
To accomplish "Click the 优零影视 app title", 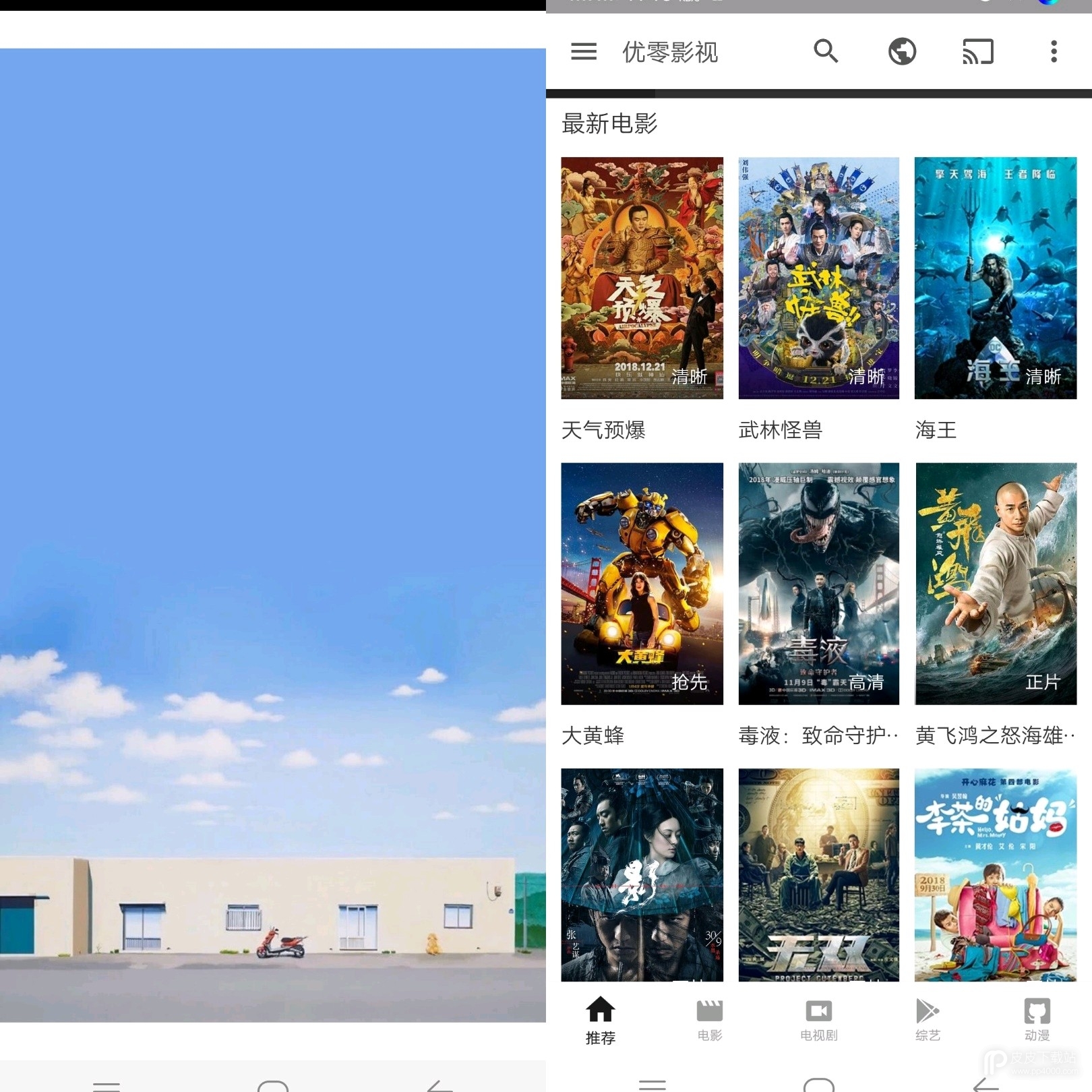I will pos(669,52).
